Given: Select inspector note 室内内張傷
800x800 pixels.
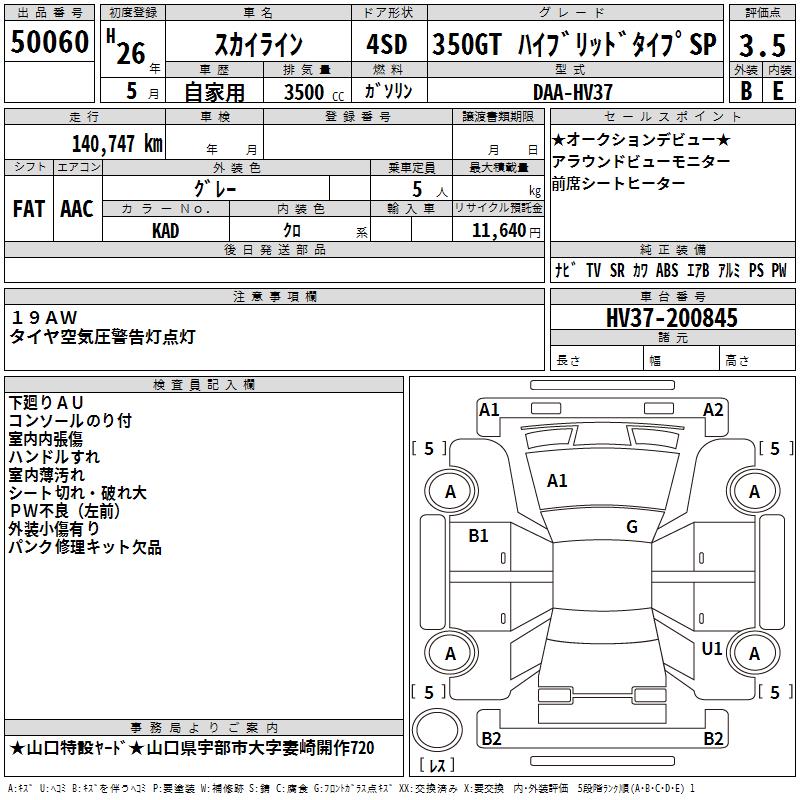Looking at the screenshot, I should tap(45, 439).
